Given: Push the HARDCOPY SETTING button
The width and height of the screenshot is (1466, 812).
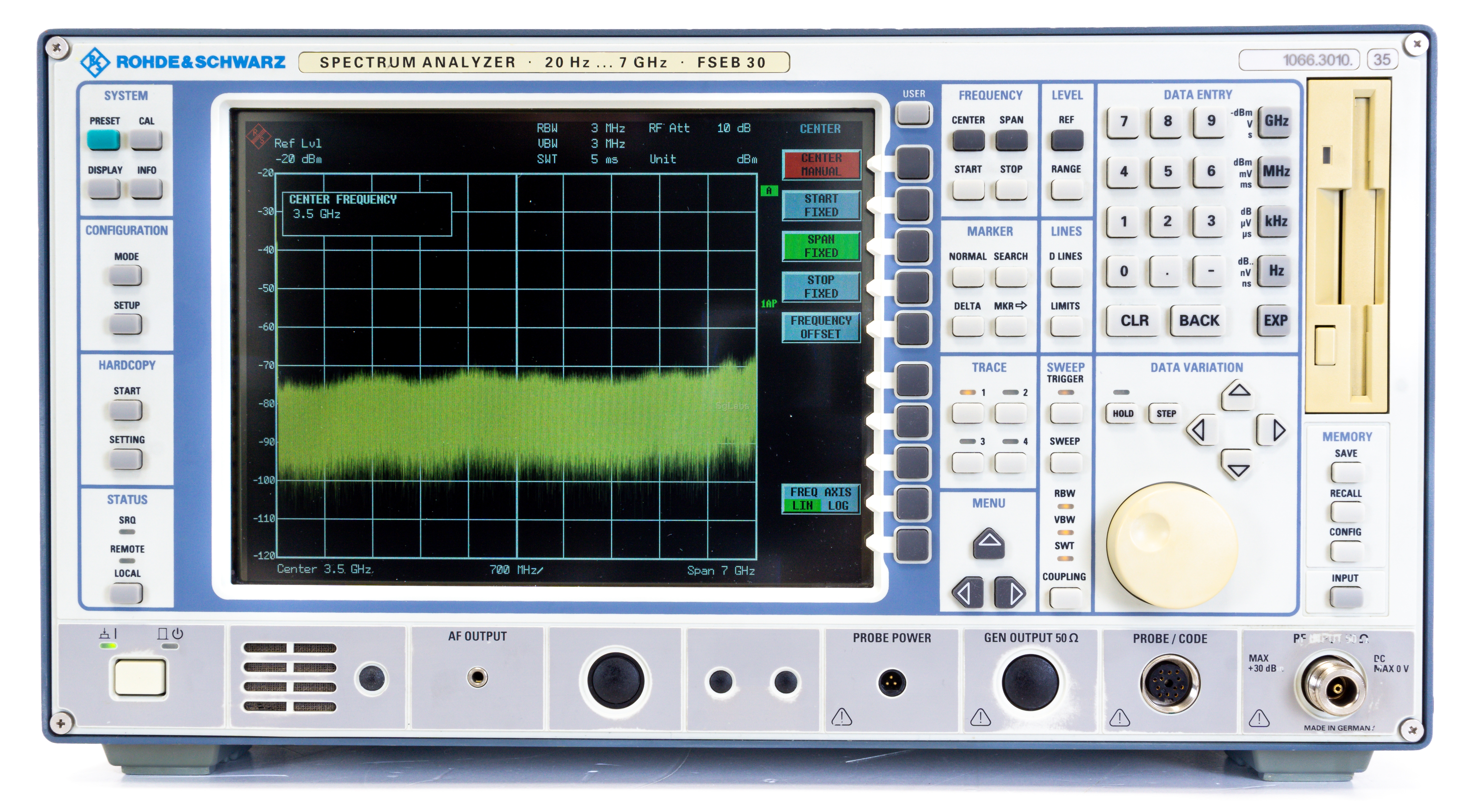Looking at the screenshot, I should coord(126,459).
